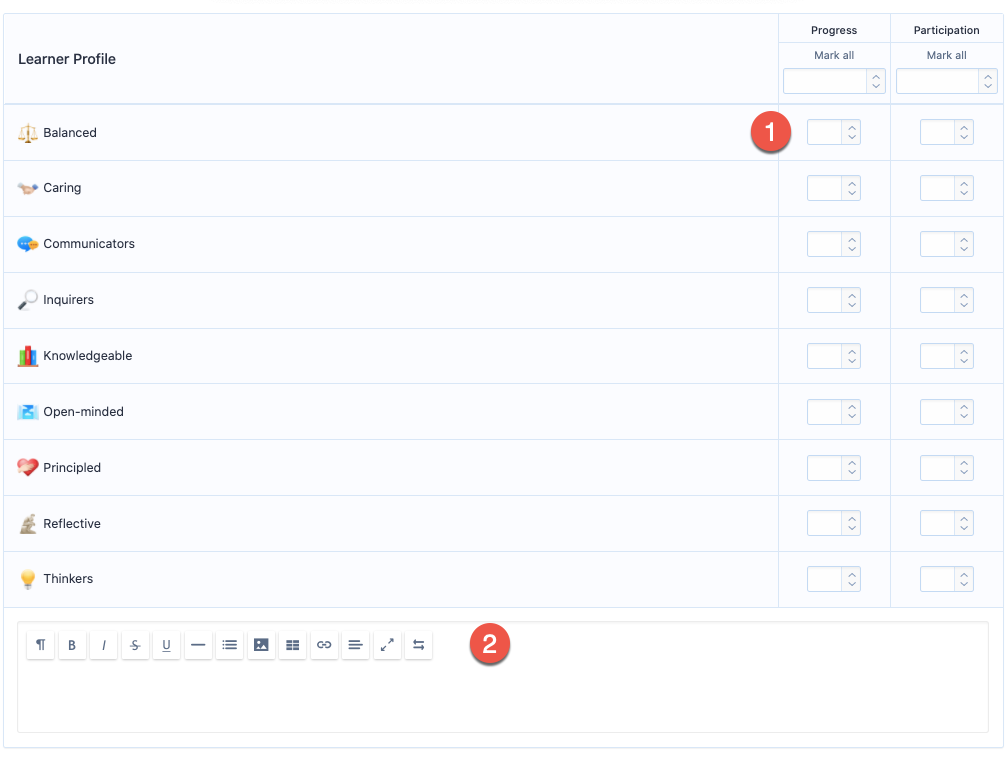1008x760 pixels.
Task: Open Balanced progress score selector
Action: pos(834,132)
